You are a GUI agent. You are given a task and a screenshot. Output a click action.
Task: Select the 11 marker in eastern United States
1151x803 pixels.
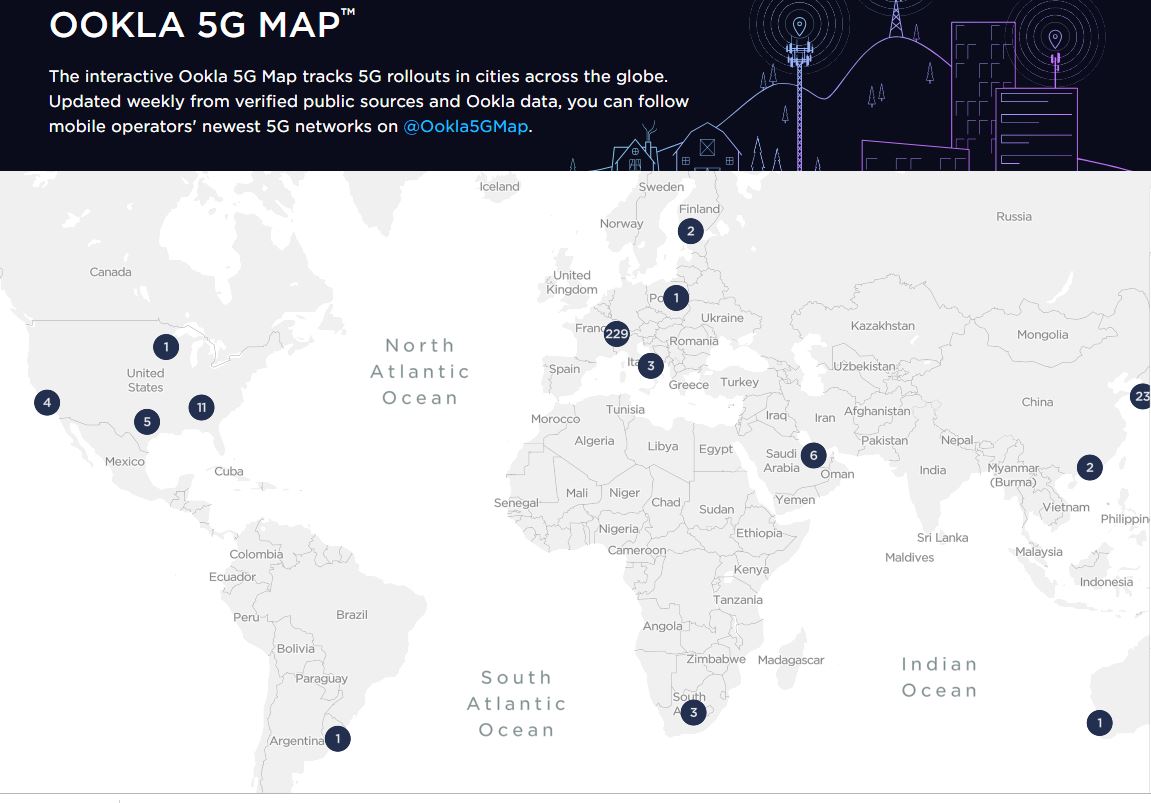201,407
